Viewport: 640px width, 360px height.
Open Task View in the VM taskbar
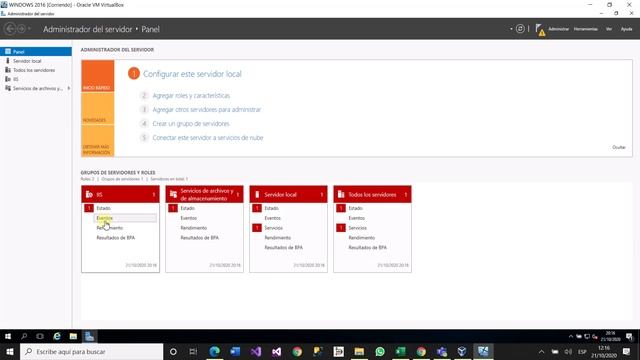(40, 336)
